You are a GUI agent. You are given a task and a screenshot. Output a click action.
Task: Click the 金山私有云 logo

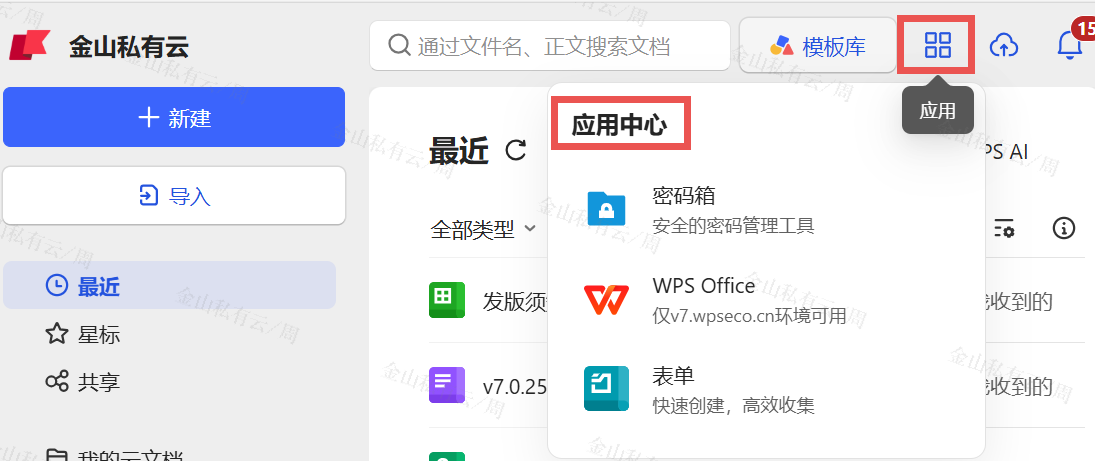[x=29, y=46]
